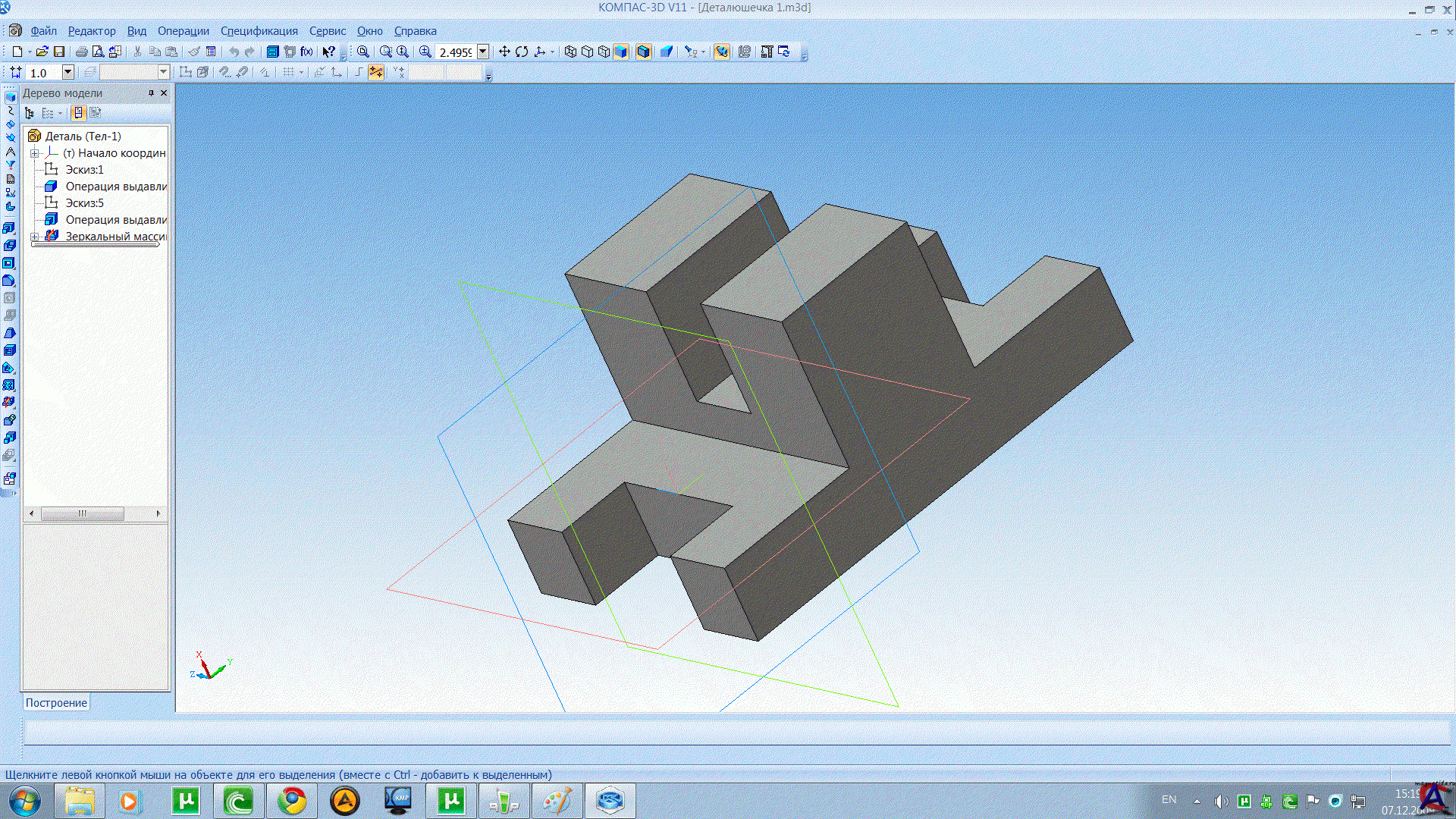The image size is (1456, 819).
Task: Expand the Начало координат tree node
Action: point(35,153)
